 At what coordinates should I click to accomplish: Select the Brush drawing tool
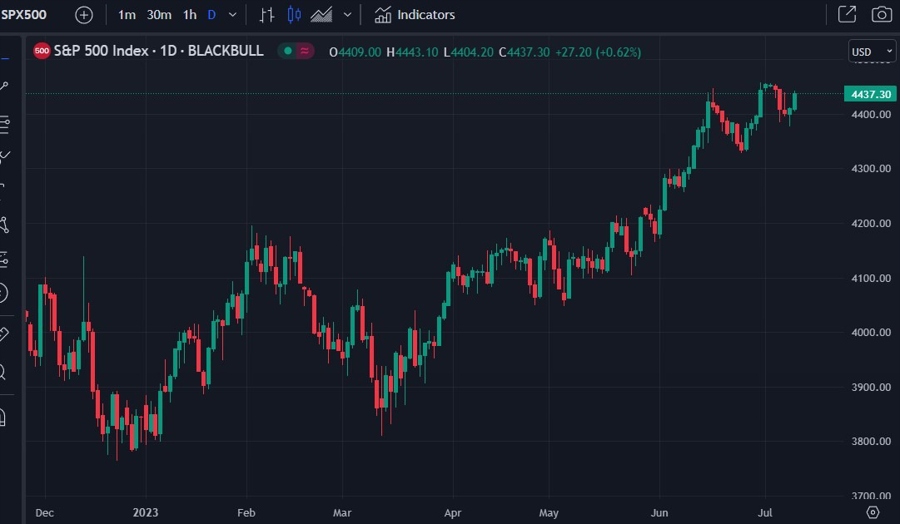(x=5, y=157)
